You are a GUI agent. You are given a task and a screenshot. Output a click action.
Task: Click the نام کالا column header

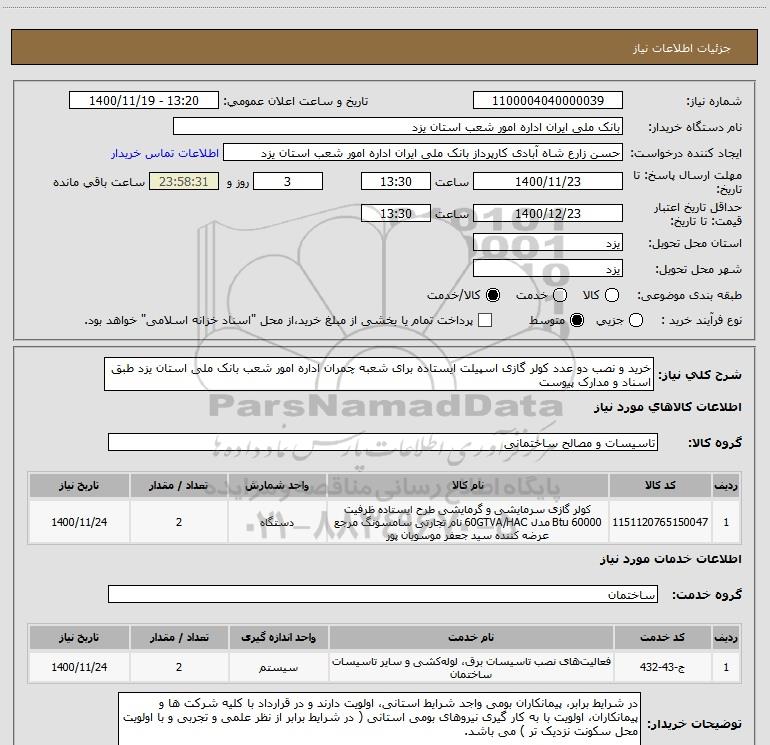click(468, 485)
